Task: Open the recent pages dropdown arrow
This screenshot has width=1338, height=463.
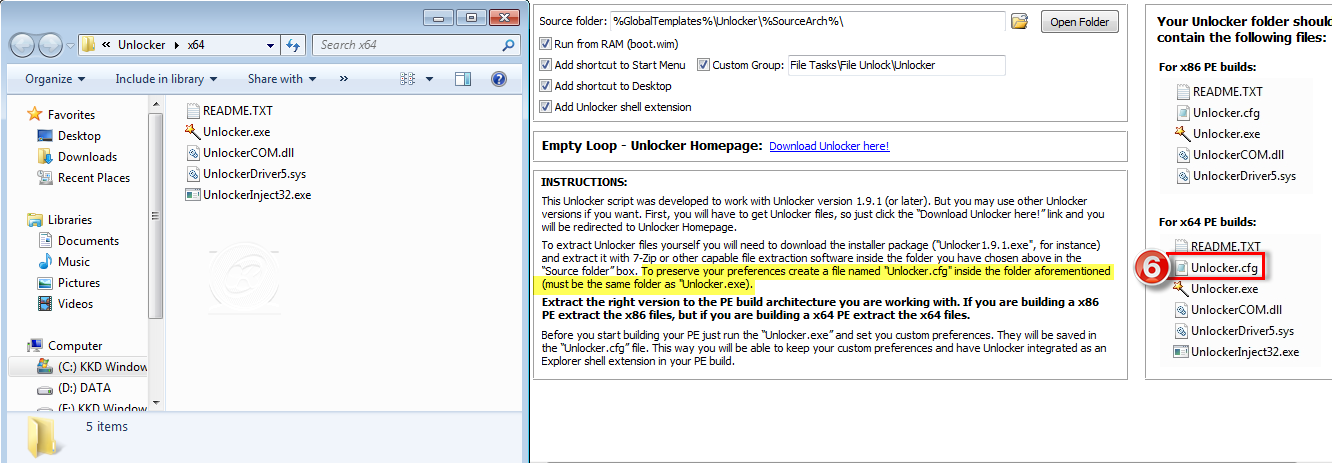Action: 70,46
